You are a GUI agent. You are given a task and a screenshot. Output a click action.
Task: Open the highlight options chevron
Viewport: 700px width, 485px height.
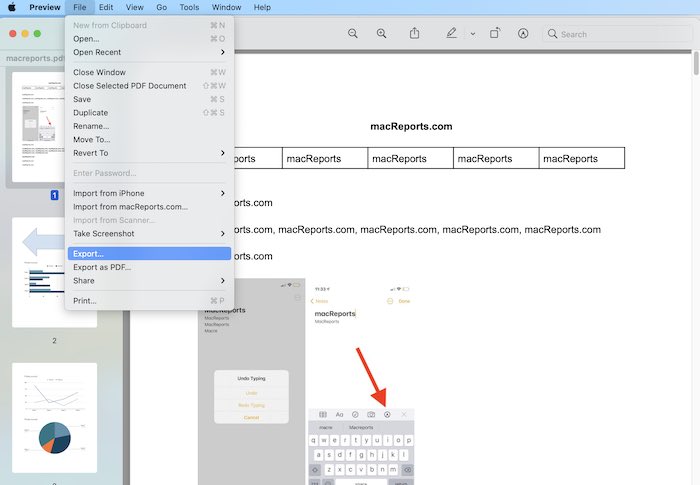pyautogui.click(x=473, y=34)
